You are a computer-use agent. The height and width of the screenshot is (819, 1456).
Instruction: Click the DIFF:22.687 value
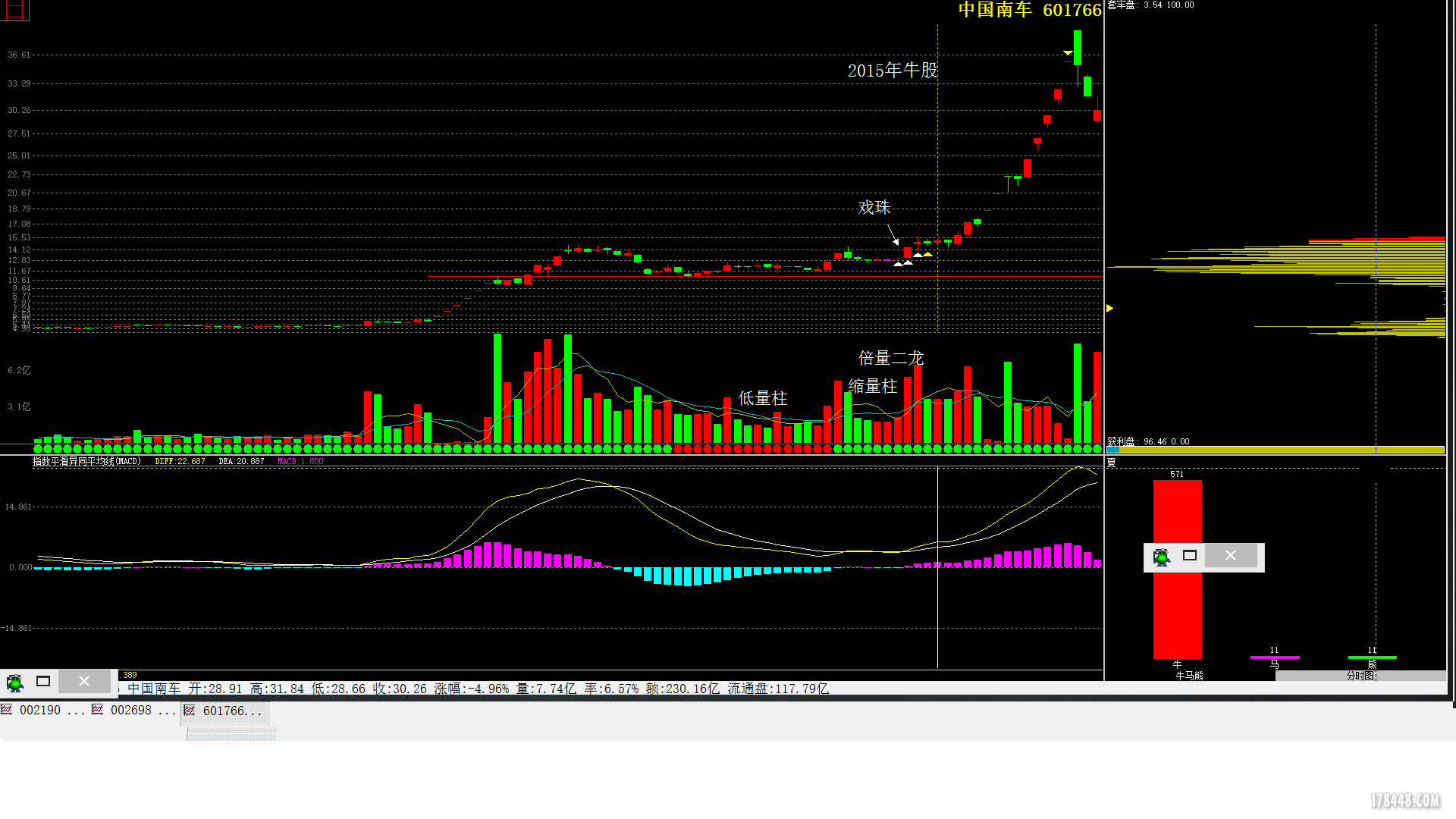[x=180, y=461]
